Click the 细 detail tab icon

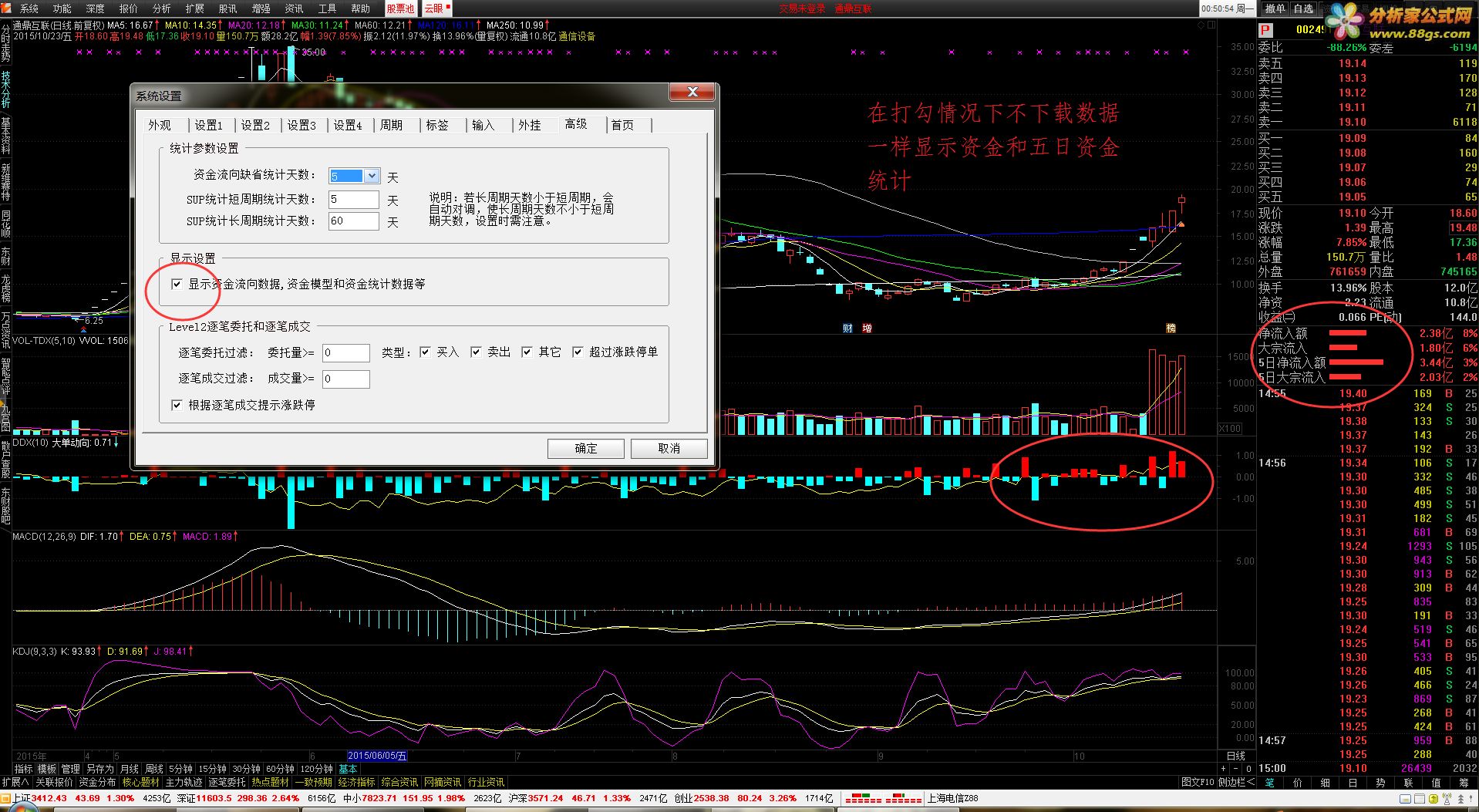1325,783
